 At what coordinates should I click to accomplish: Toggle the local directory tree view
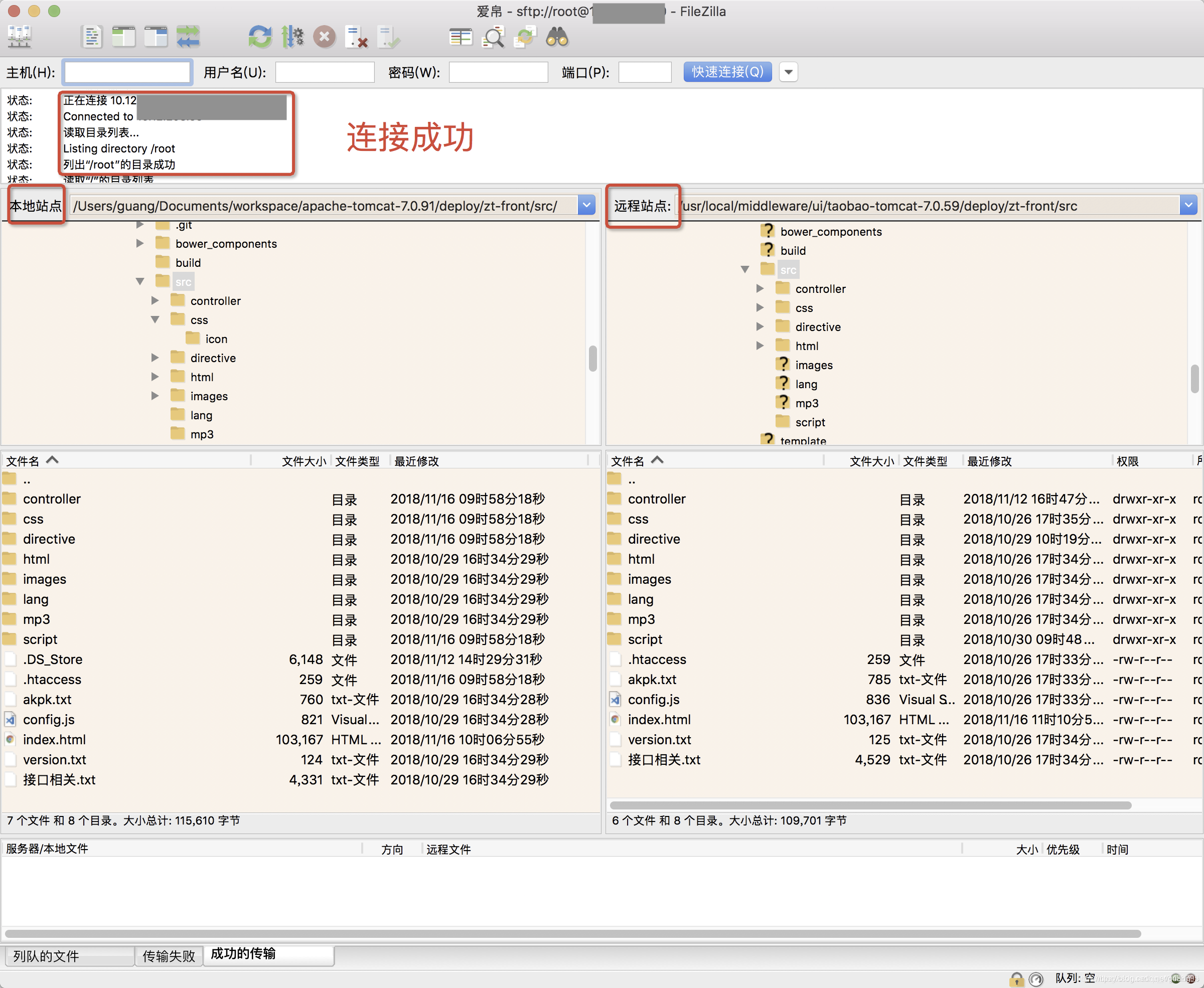tap(123, 38)
